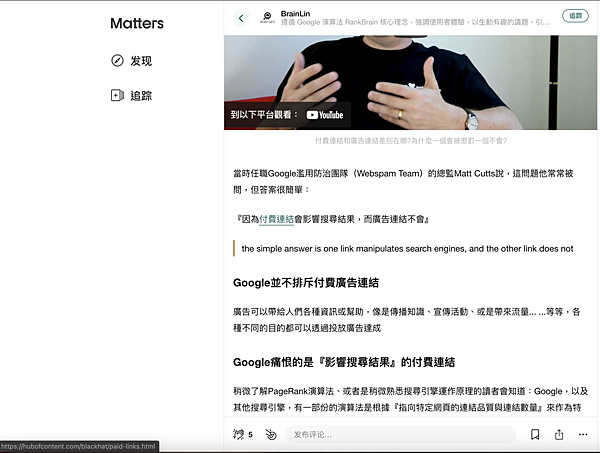Image resolution: width=600 pixels, height=453 pixels.
Task: Click the heading Google痛恨的是『影響搜尋結果』的付費連結
Action: coord(344,362)
